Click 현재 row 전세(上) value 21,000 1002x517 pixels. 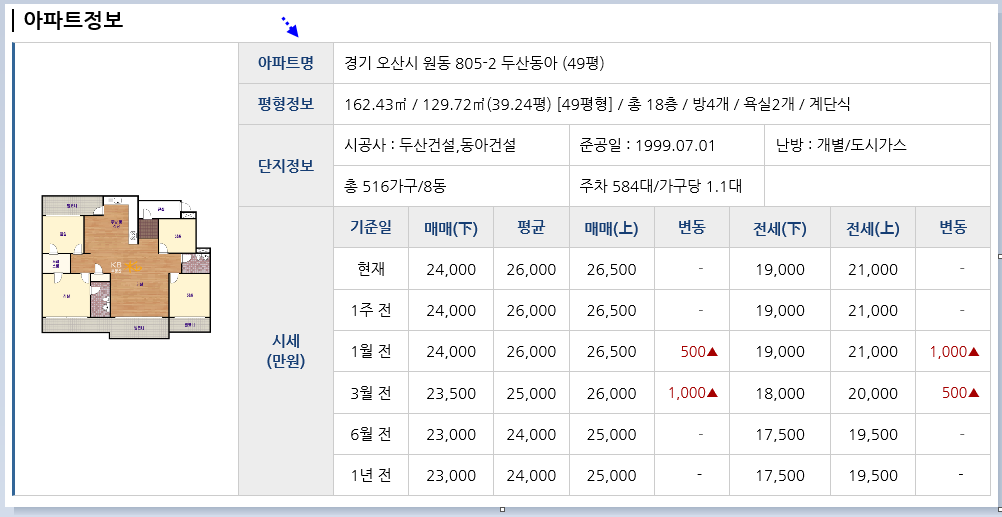(x=873, y=270)
